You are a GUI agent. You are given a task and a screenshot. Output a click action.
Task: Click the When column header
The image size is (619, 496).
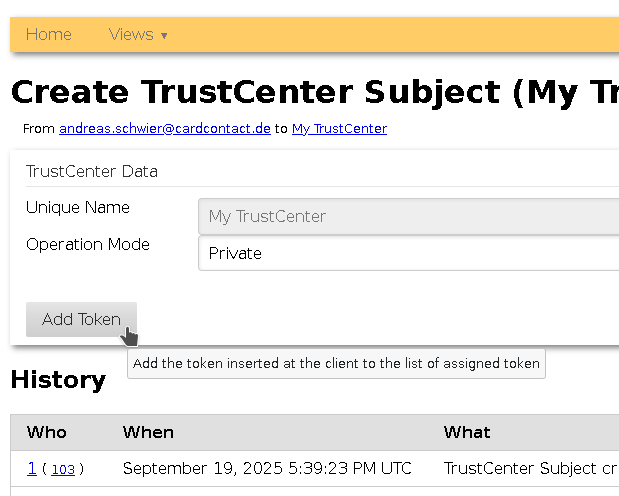(148, 432)
